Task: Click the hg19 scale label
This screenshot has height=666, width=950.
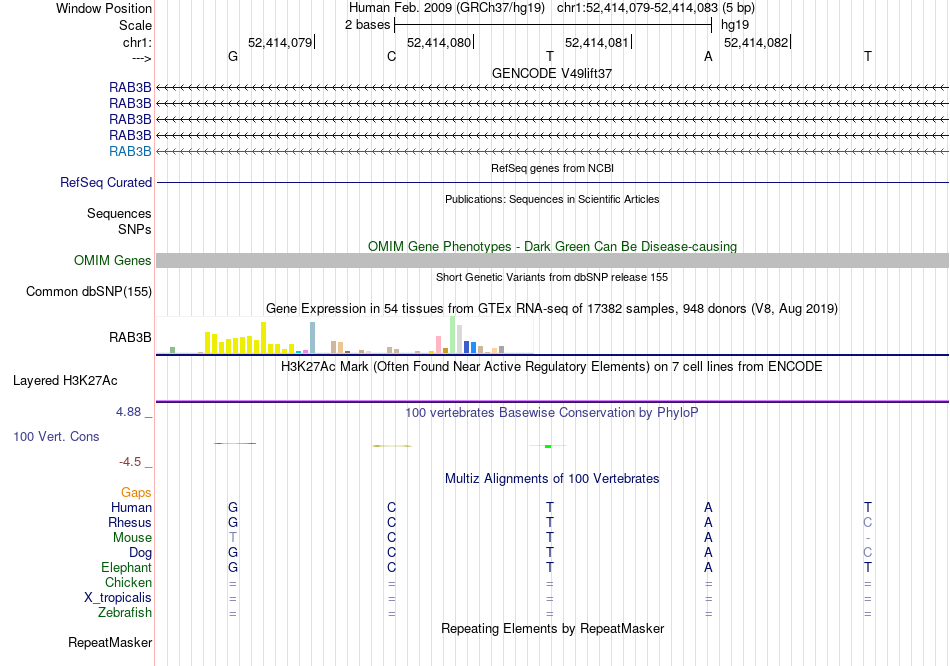Action: point(735,25)
